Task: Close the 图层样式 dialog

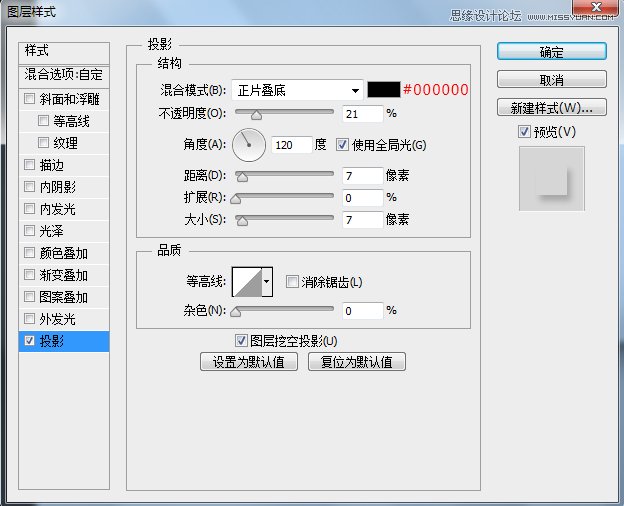Action: tap(596, 8)
